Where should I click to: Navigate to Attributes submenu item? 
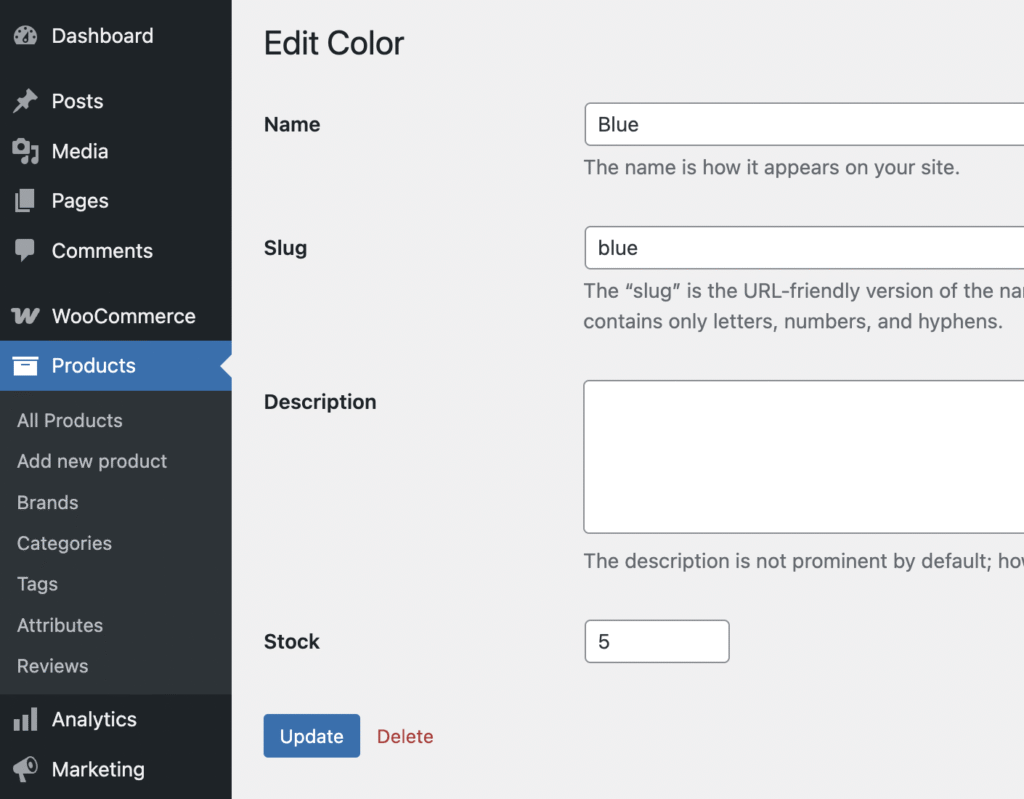pyautogui.click(x=60, y=625)
